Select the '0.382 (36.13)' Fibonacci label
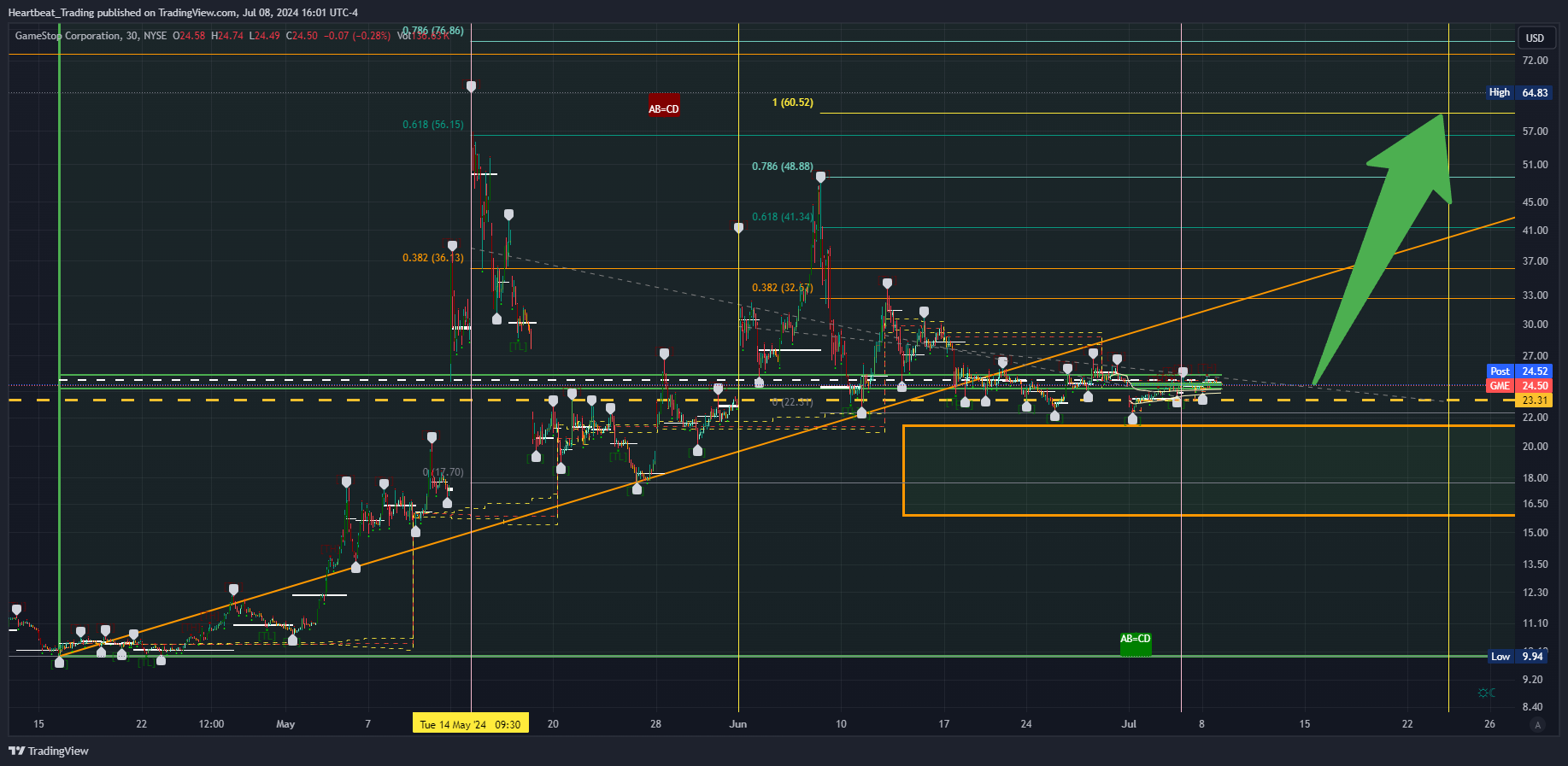The image size is (1568, 766). point(433,258)
